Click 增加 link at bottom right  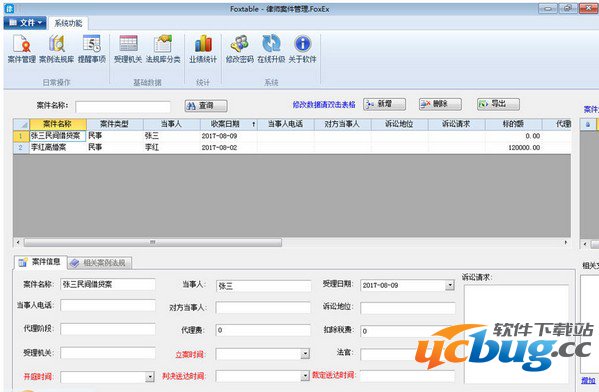pos(588,381)
